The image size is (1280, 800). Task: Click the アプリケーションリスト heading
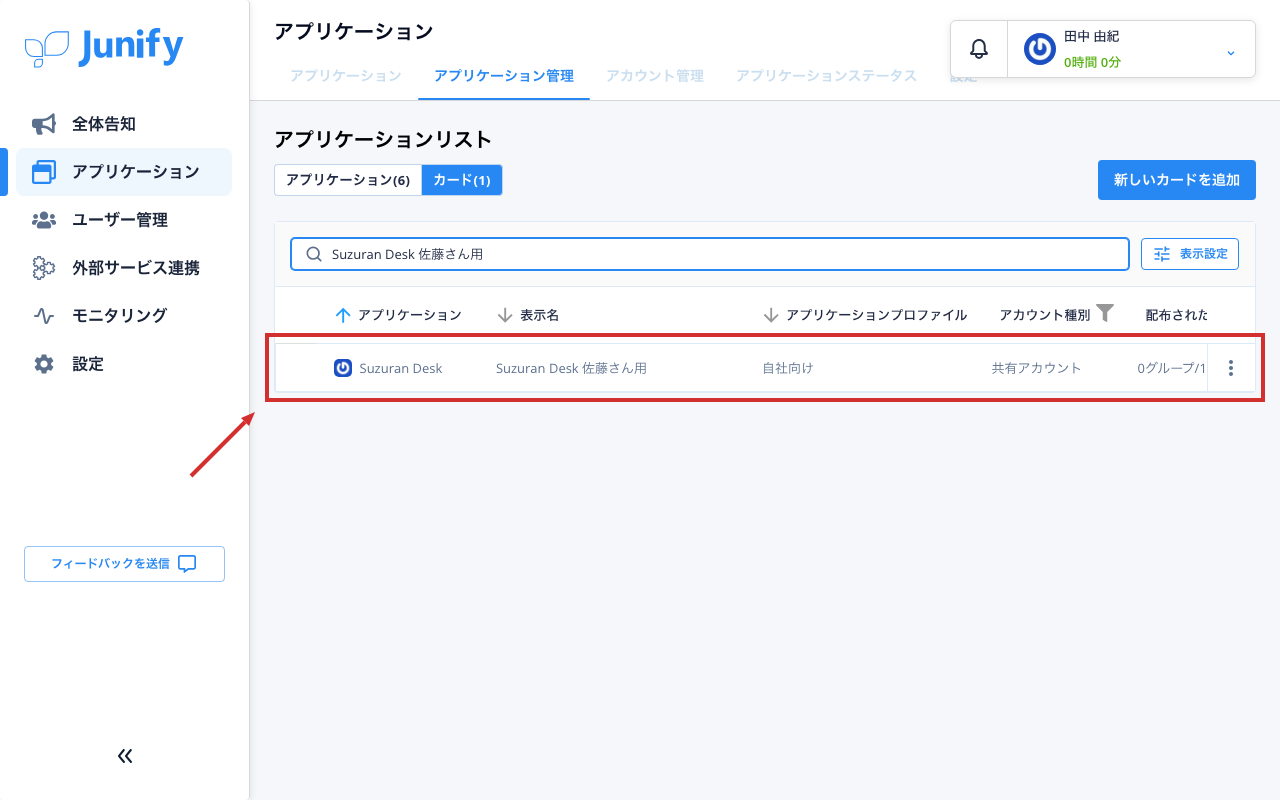coord(383,139)
